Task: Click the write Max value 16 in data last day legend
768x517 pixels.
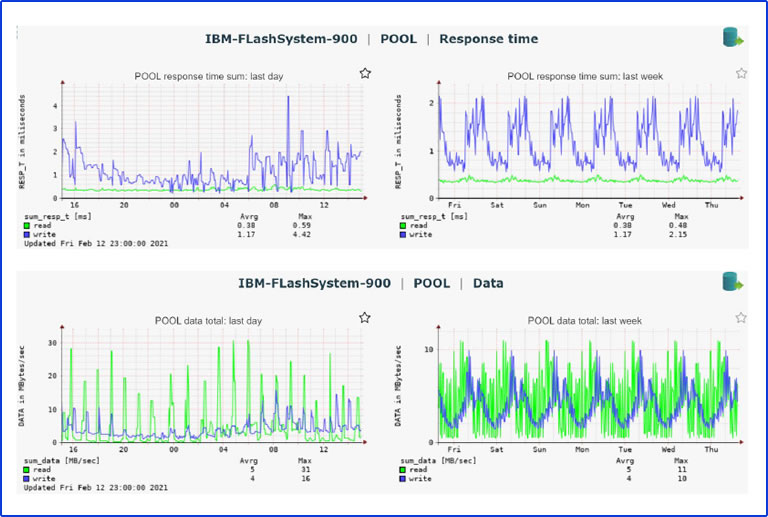Action: pyautogui.click(x=306, y=478)
